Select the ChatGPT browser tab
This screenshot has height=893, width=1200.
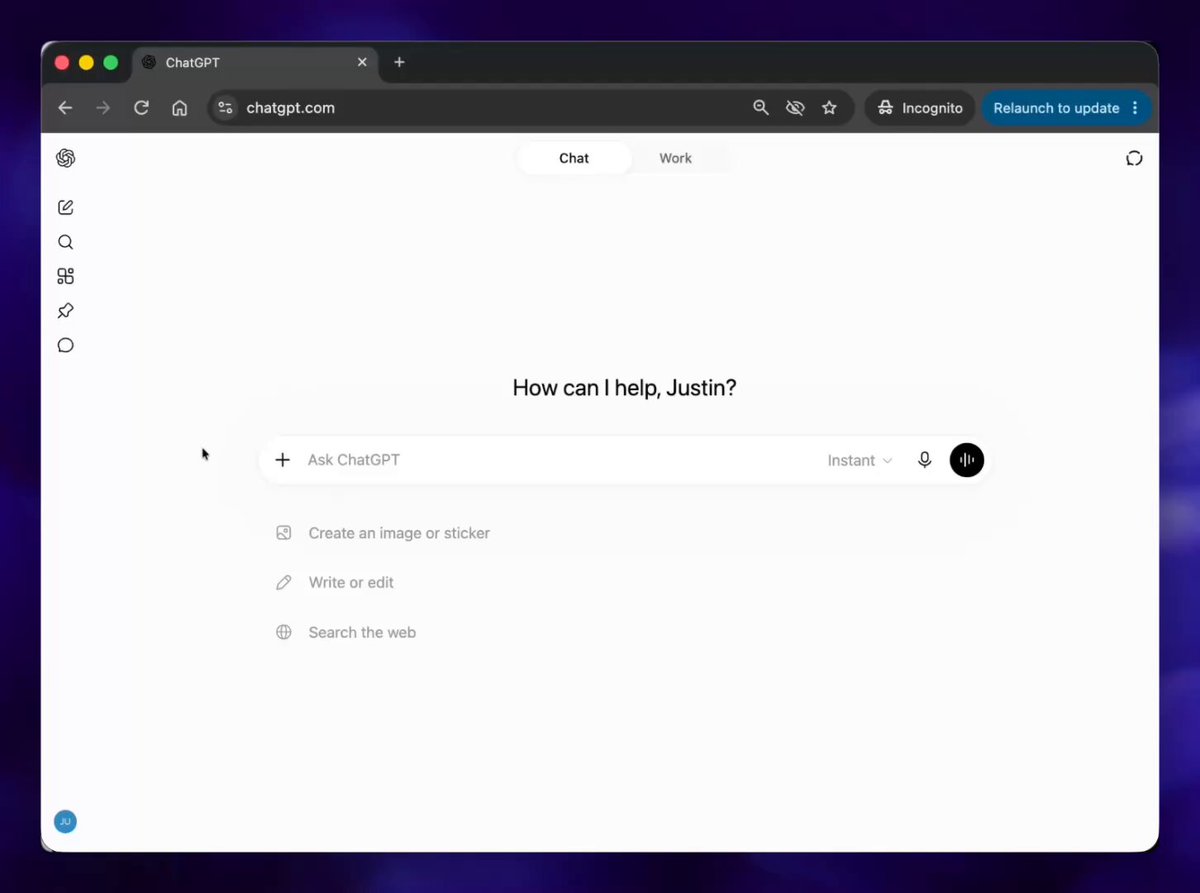pos(255,62)
